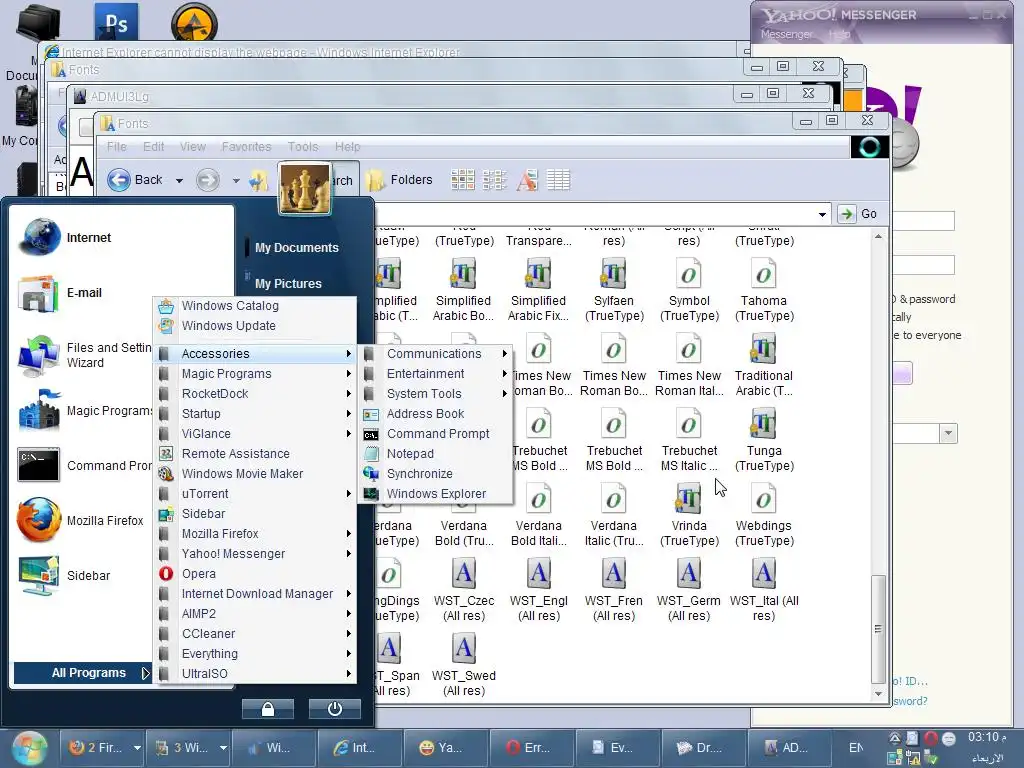
Task: Select Synchronize in Accessories
Action: 436,474
